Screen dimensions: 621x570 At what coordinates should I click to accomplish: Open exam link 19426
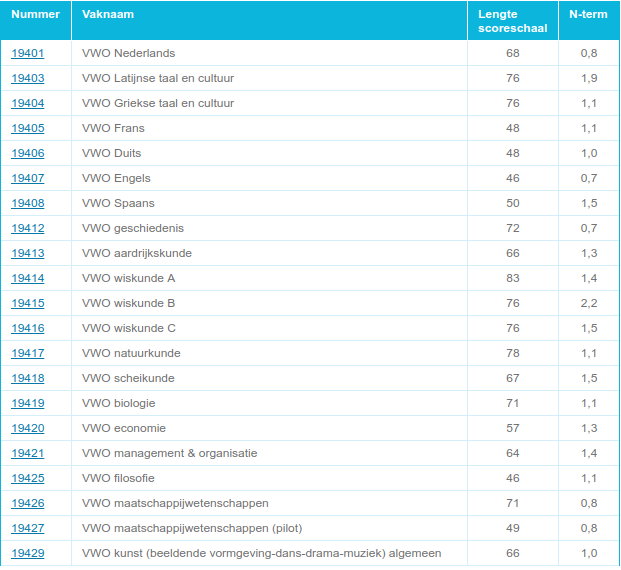tap(28, 503)
